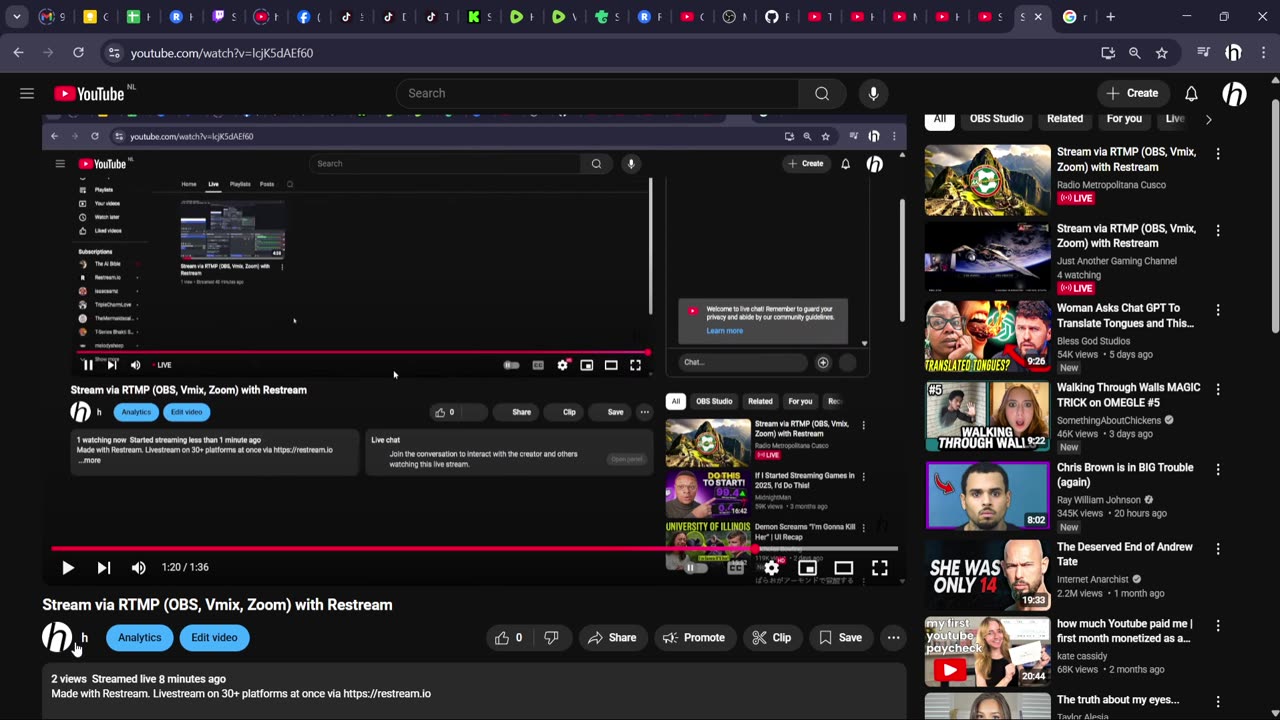The image size is (1280, 720).
Task: Show more filter chips with the arrow
Action: pyautogui.click(x=1208, y=119)
